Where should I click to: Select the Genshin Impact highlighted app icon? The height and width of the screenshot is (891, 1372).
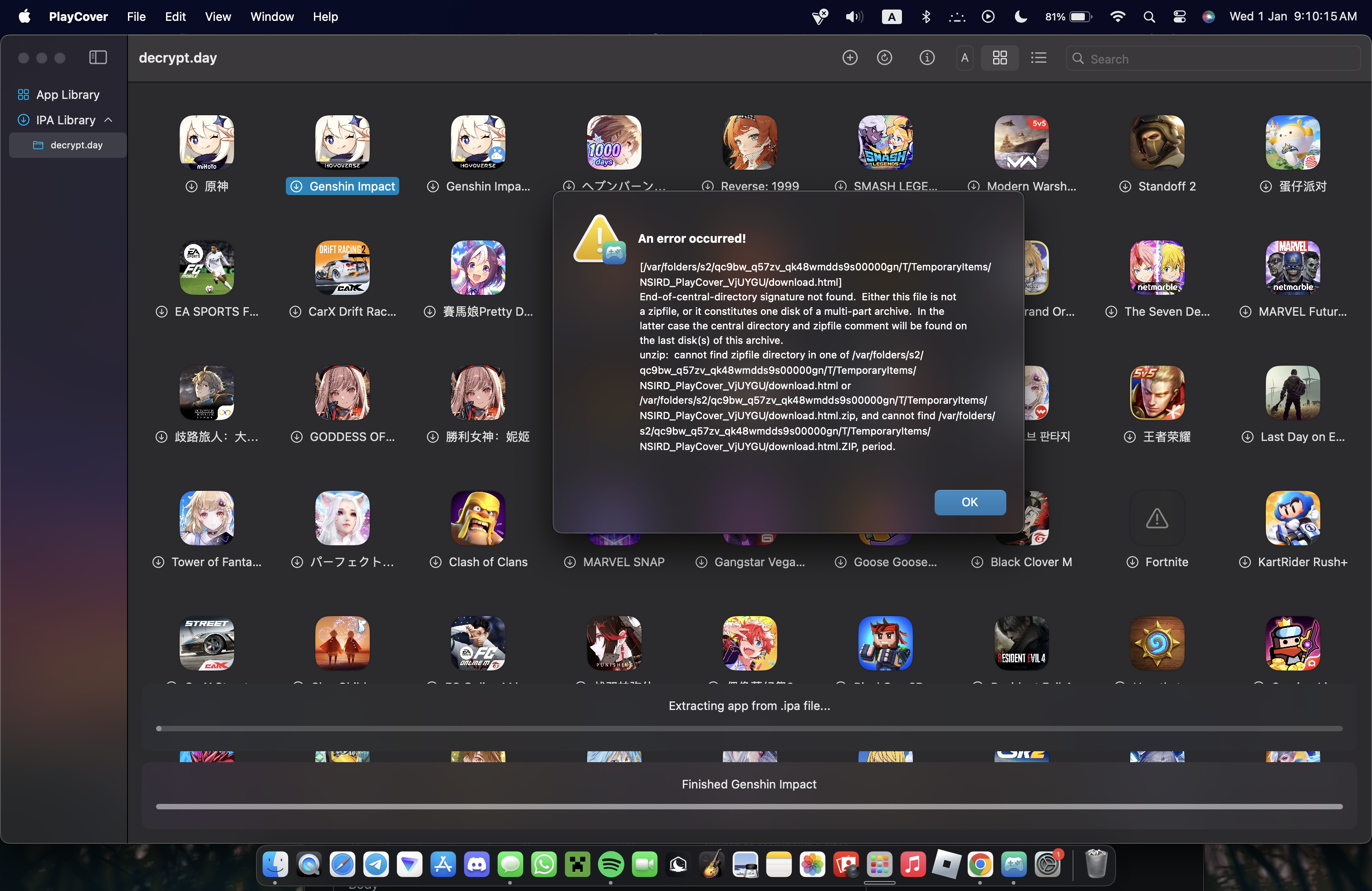(x=343, y=142)
